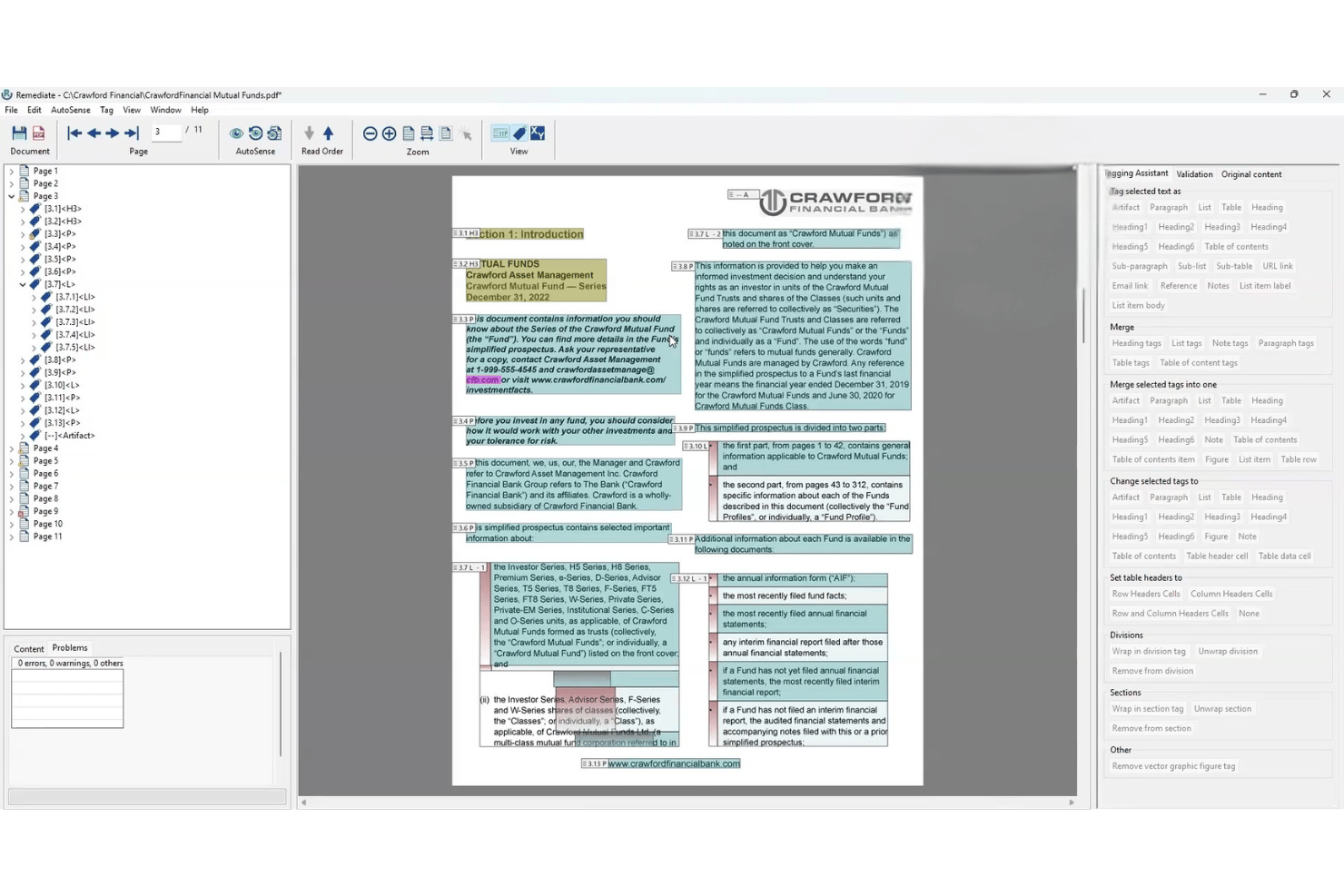
Task: Click the List item body button
Action: pos(1138,306)
